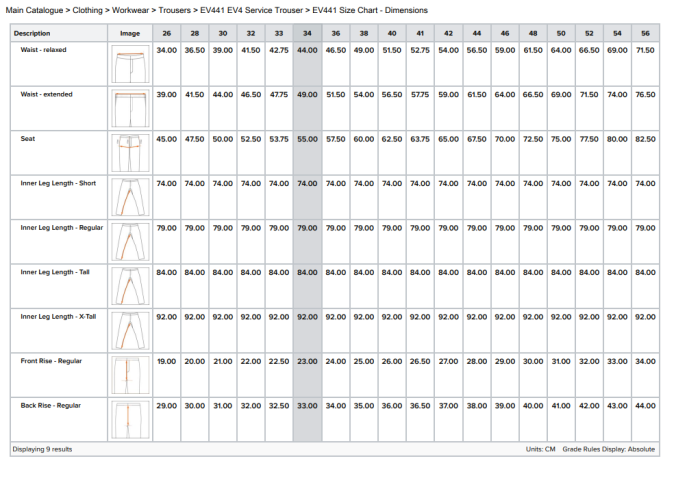Screen dimensions: 700x489
Task: Open the Inner Leg Length - Tall diagram
Action: point(129,286)
